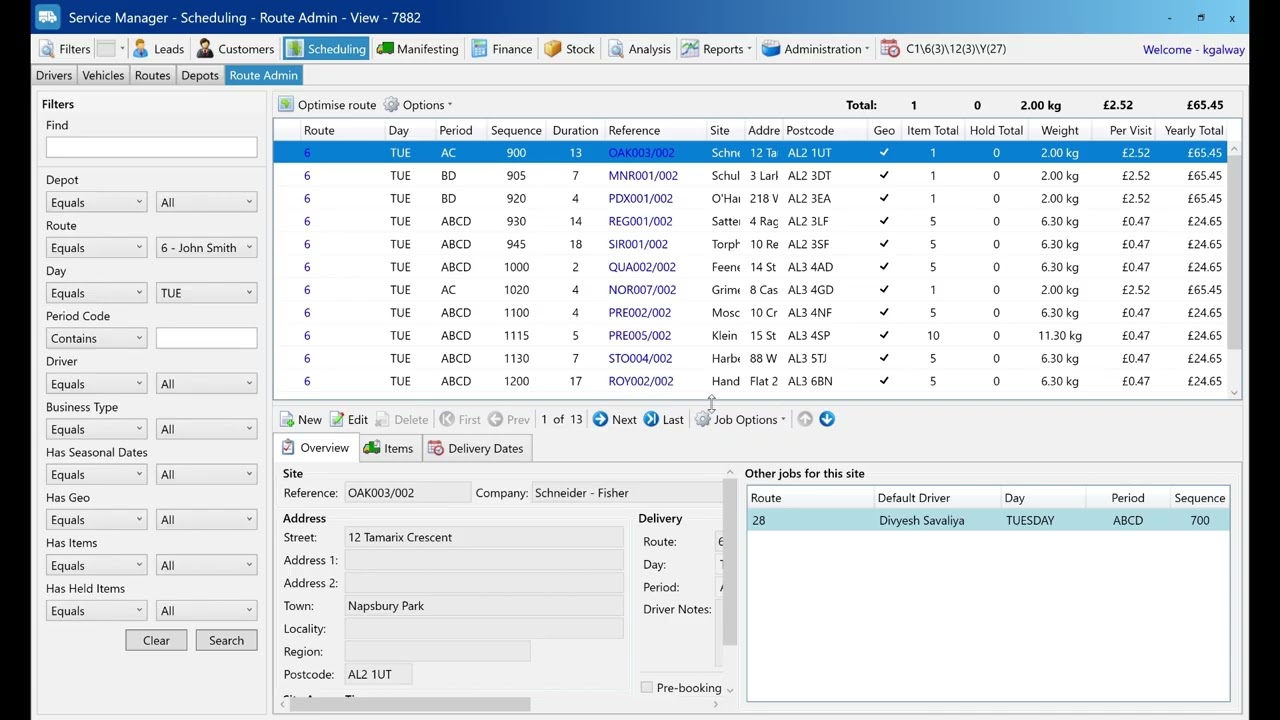Toggle Geo checkmark for NOR007/002 row
Image resolution: width=1280 pixels, height=720 pixels.
tap(884, 290)
